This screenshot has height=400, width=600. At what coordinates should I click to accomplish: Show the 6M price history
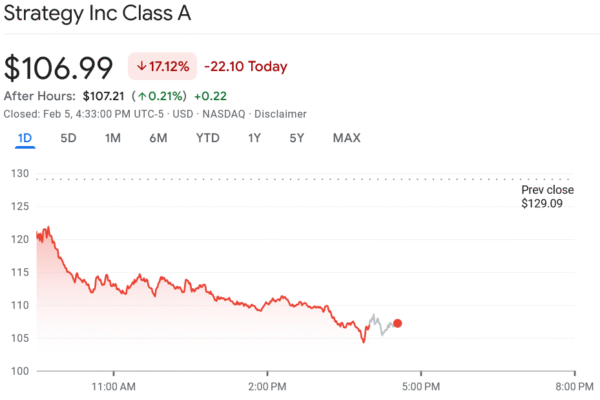click(158, 138)
